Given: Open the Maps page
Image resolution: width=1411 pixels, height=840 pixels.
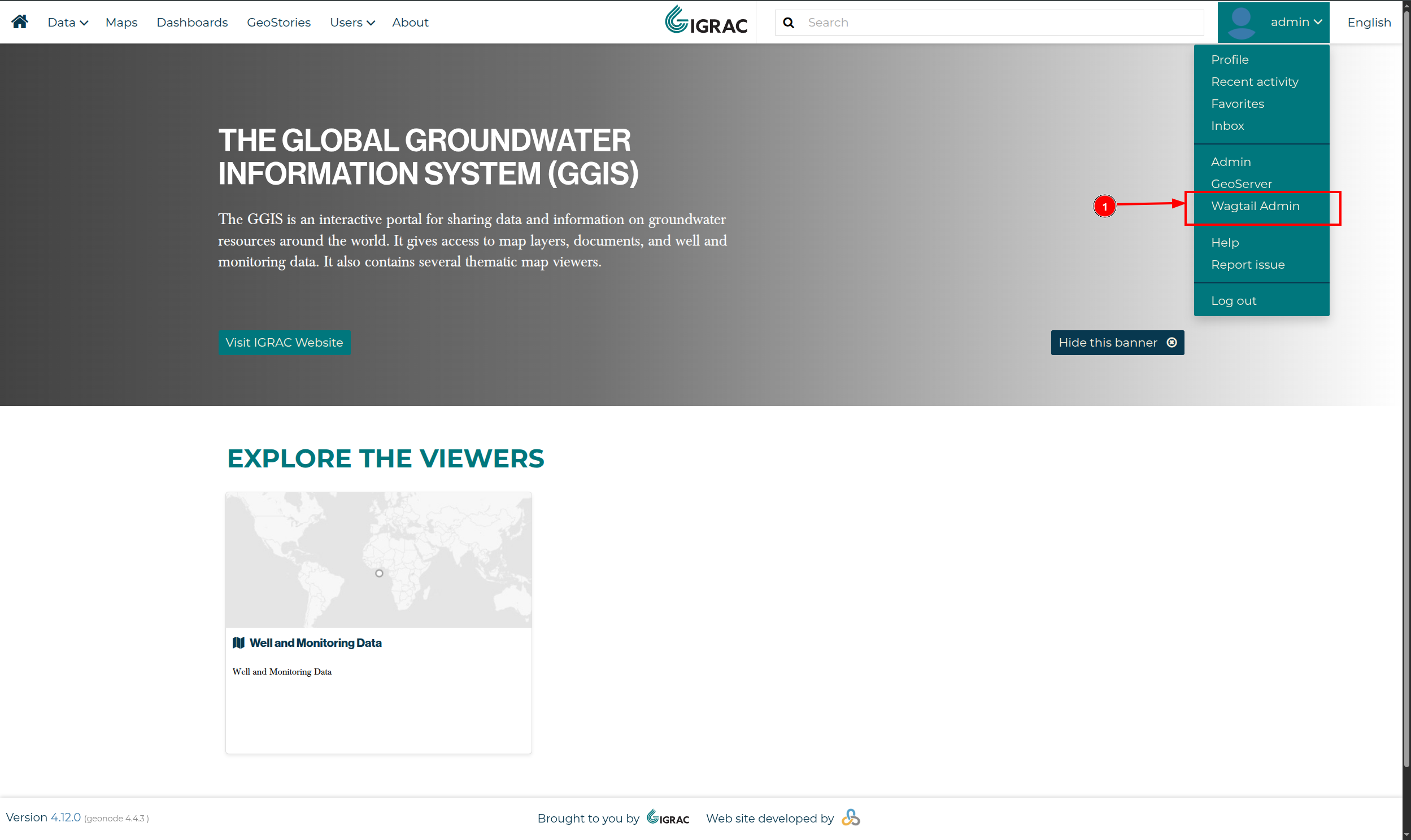Looking at the screenshot, I should coord(121,22).
